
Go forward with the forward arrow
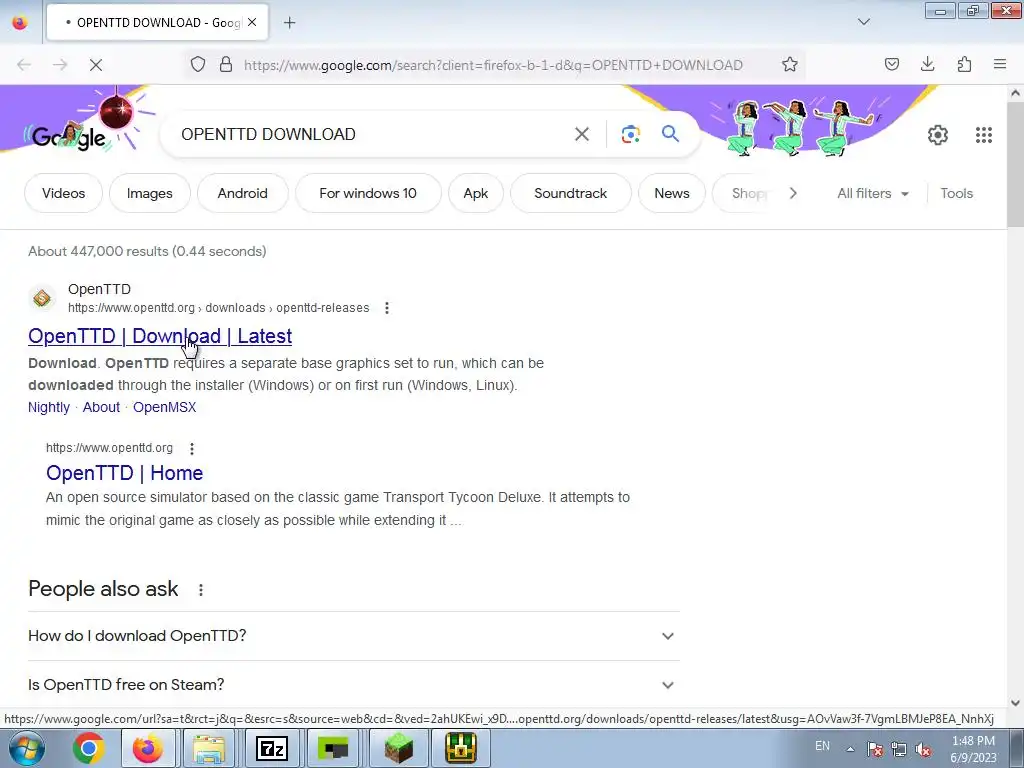pos(60,65)
